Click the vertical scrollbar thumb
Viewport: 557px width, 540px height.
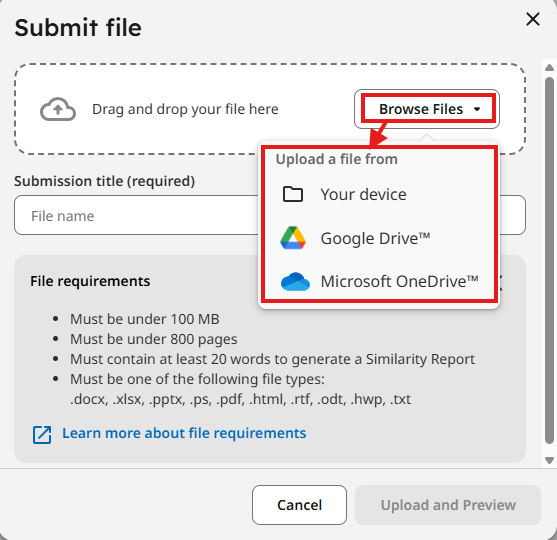tap(550, 260)
